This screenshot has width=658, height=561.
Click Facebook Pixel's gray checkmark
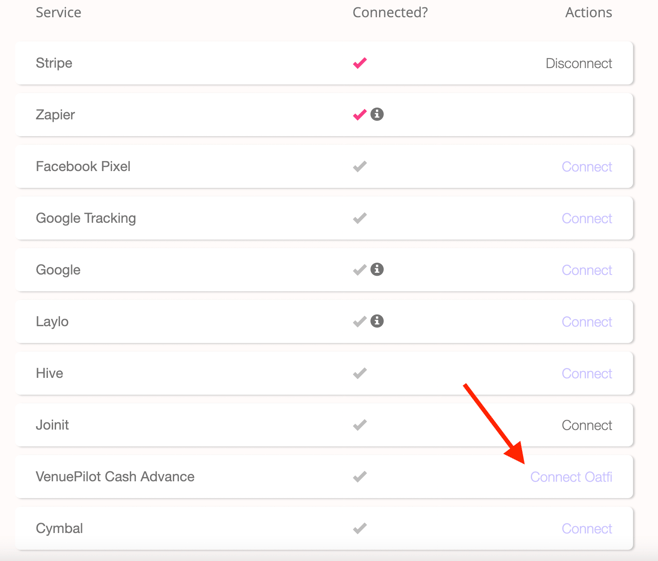coord(360,167)
